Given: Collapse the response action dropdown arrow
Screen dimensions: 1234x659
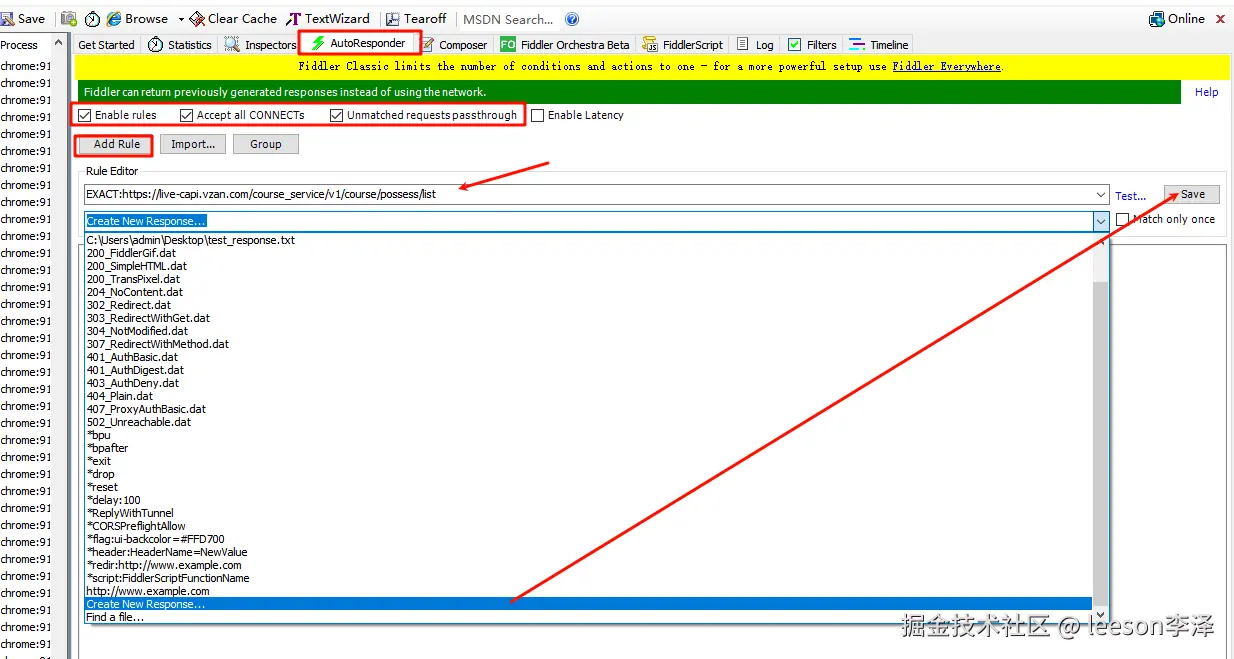Looking at the screenshot, I should coord(1101,221).
